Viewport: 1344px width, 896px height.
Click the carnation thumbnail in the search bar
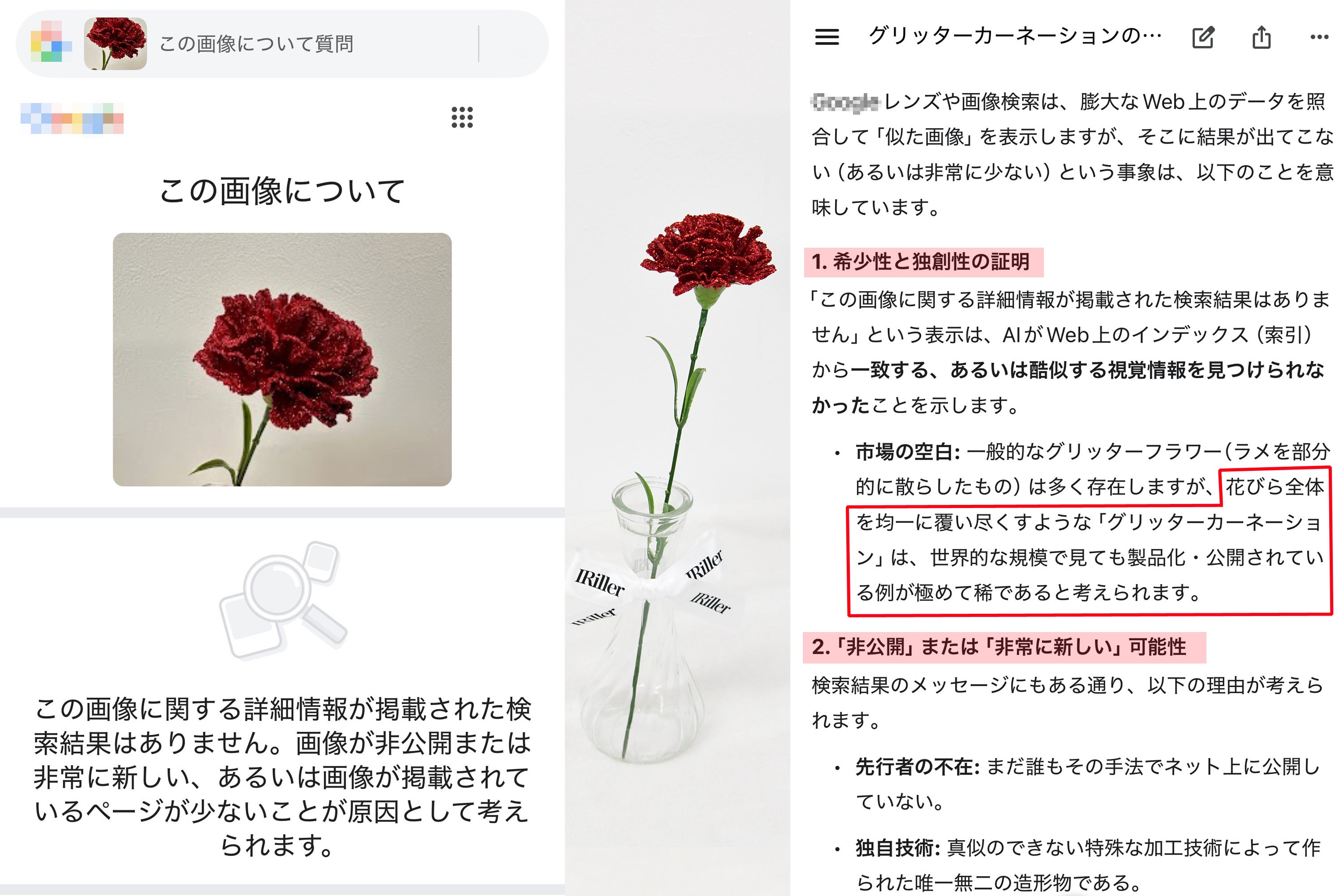tap(115, 43)
